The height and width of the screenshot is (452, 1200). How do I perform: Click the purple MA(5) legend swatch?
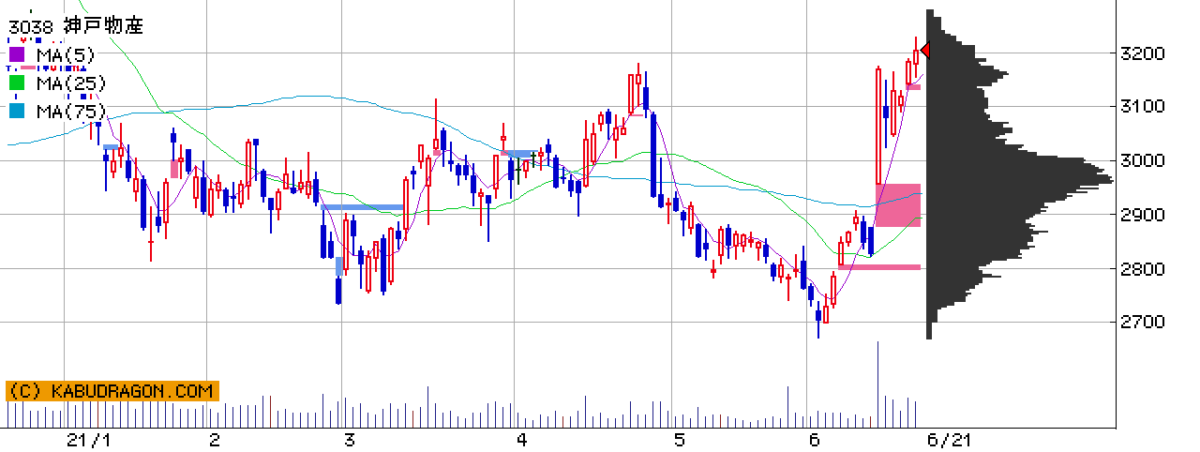click(x=16, y=54)
